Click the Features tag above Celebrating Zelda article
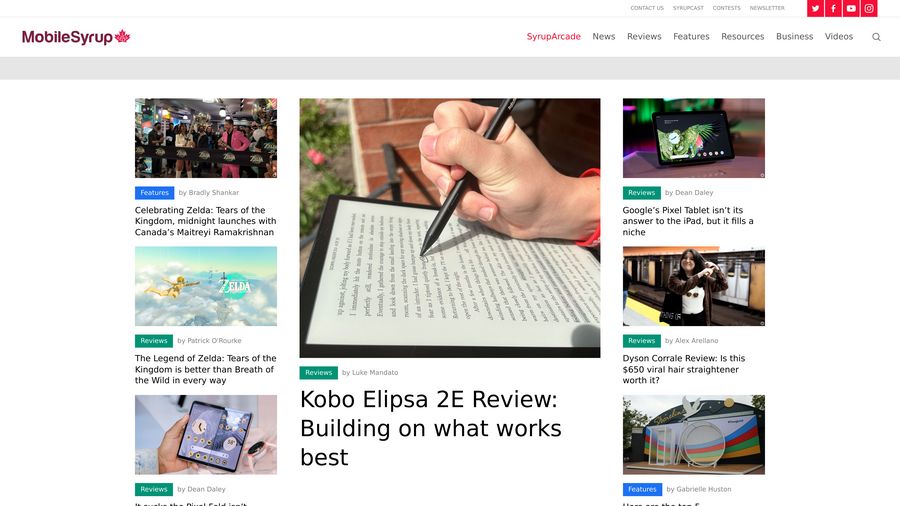 (154, 193)
